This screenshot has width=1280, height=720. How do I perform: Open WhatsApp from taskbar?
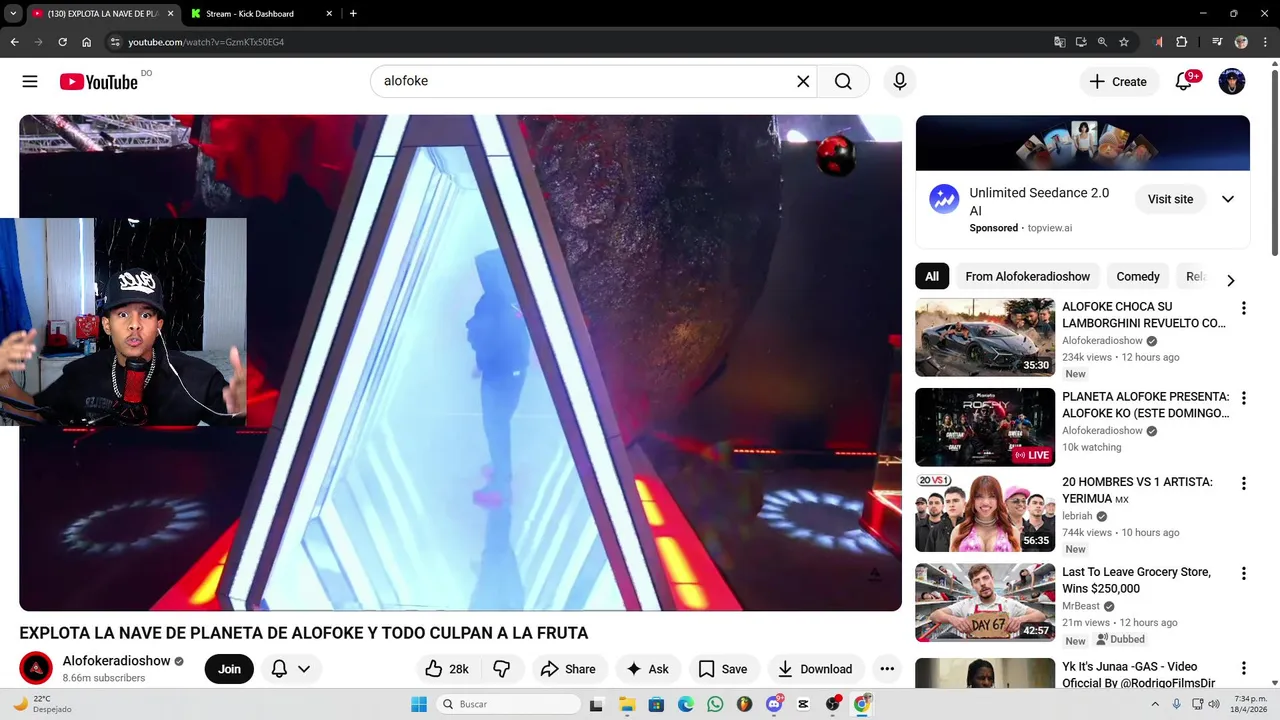(715, 704)
